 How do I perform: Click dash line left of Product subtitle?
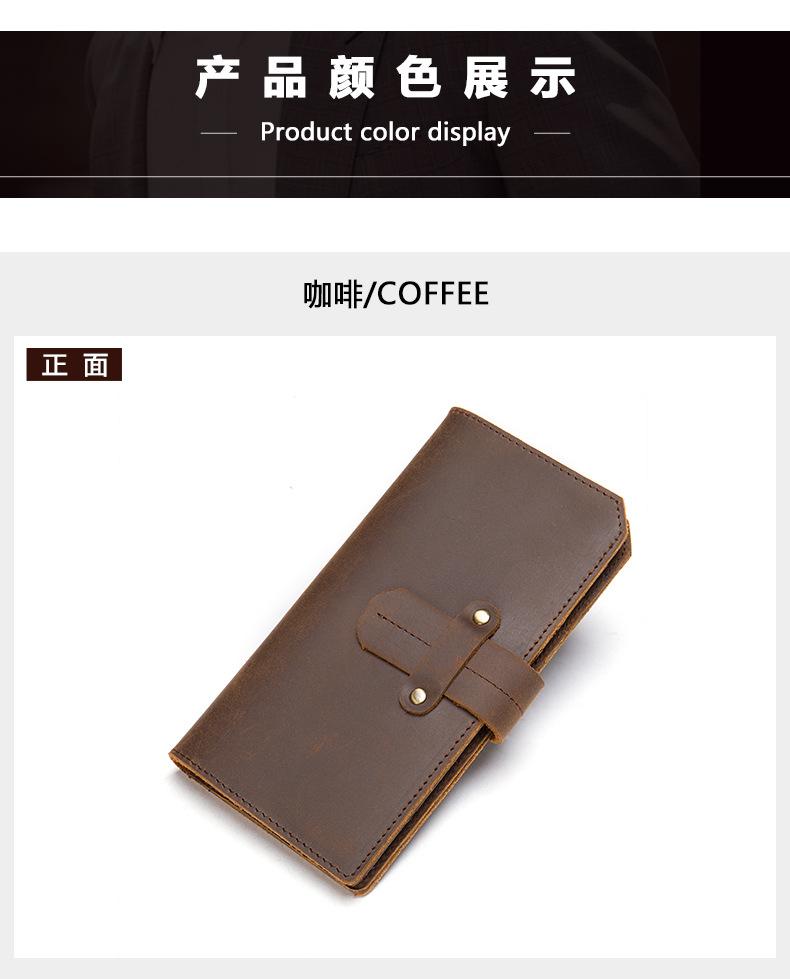pos(219,133)
